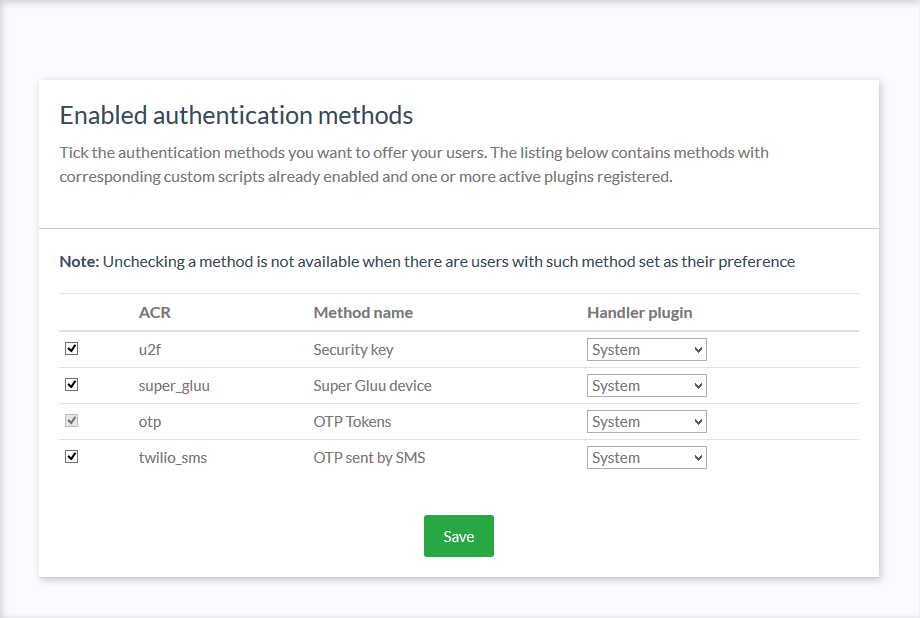Toggle the super_gluu checkbox

(x=71, y=385)
